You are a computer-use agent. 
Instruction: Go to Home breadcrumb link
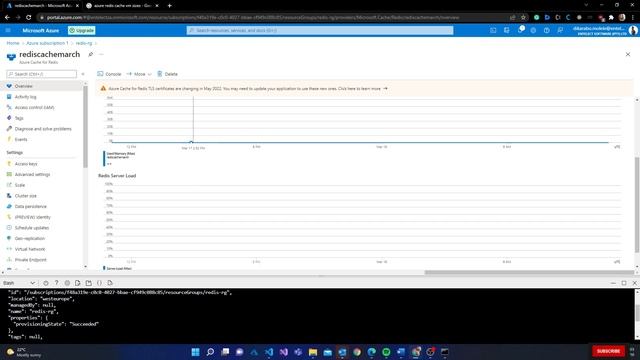pyautogui.click(x=13, y=43)
